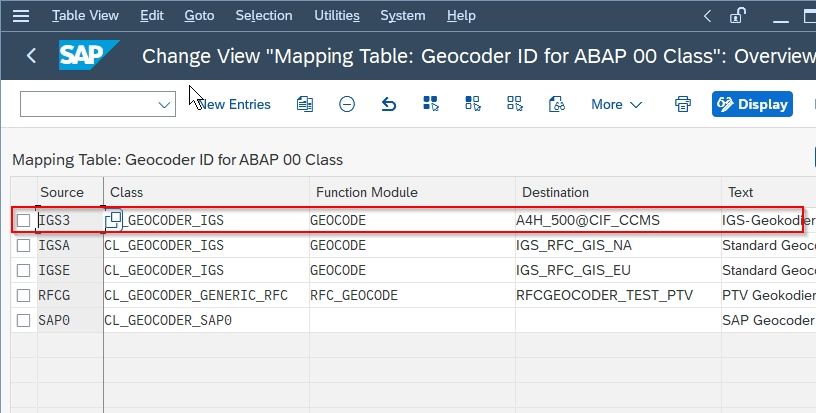This screenshot has height=413, width=816.
Task: Tick the checkbox for row IGS3
Action: (23, 221)
